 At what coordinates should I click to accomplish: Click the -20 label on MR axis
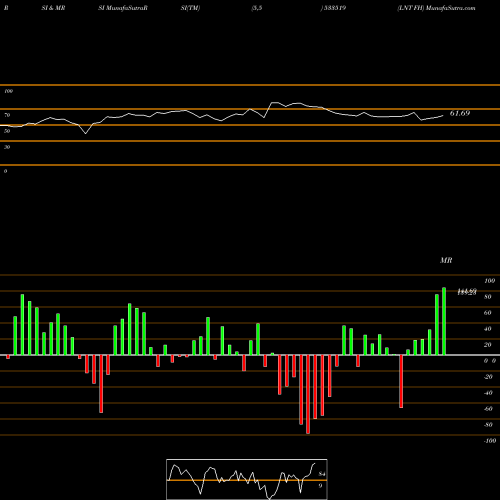[x=488, y=377]
